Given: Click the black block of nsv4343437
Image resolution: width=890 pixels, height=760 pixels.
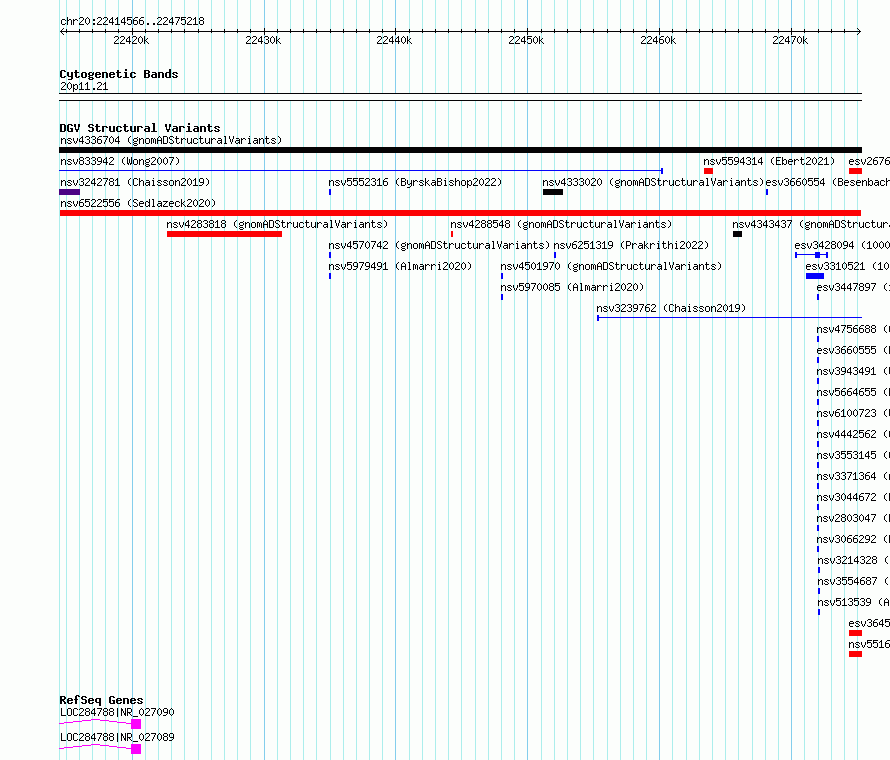Looking at the screenshot, I should click(737, 234).
